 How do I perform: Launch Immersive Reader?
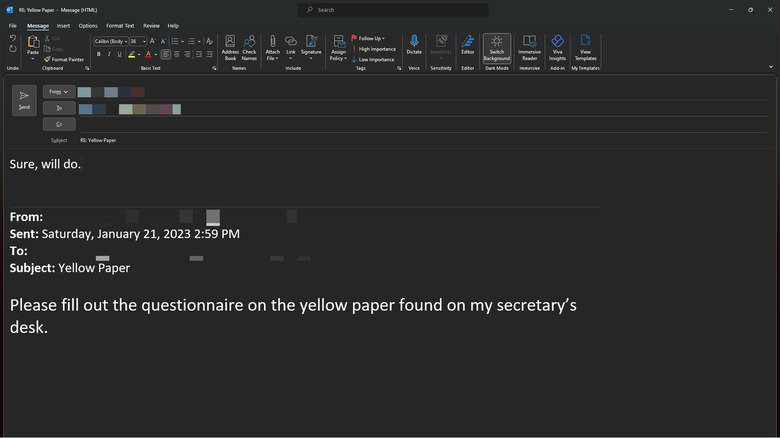(529, 48)
